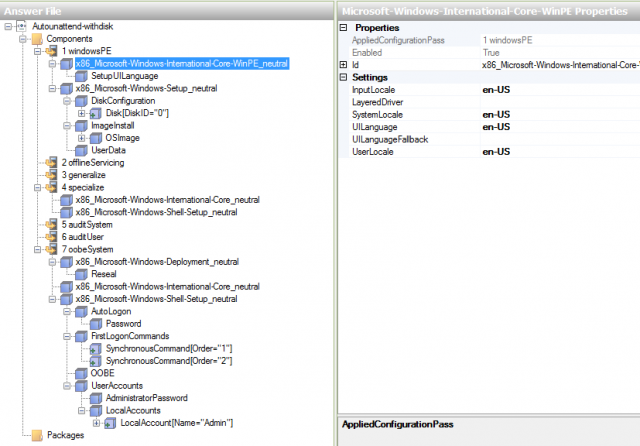
Task: Edit the empty LayeredDriver value field
Action: coord(560,102)
